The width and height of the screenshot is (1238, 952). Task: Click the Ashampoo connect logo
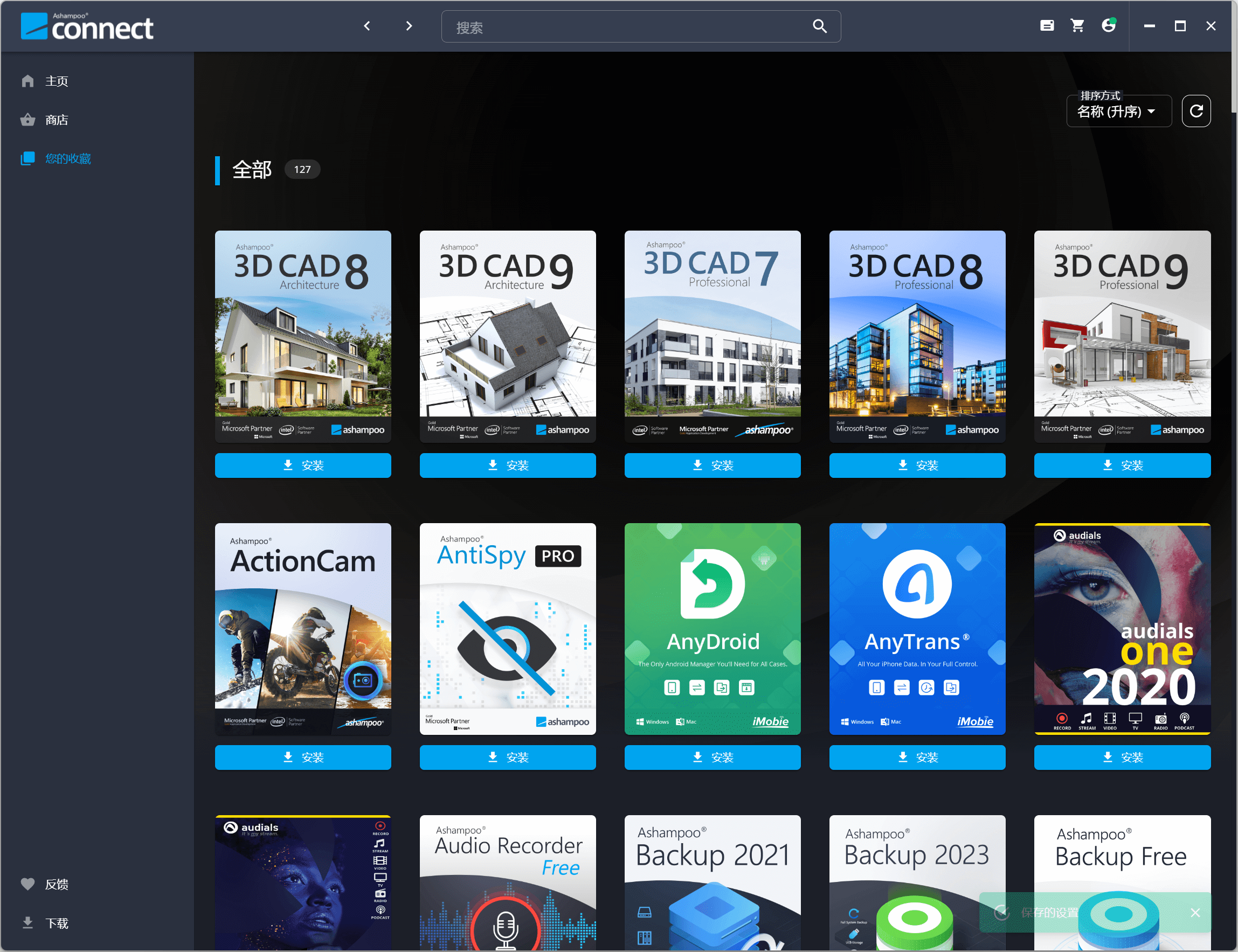[x=87, y=26]
